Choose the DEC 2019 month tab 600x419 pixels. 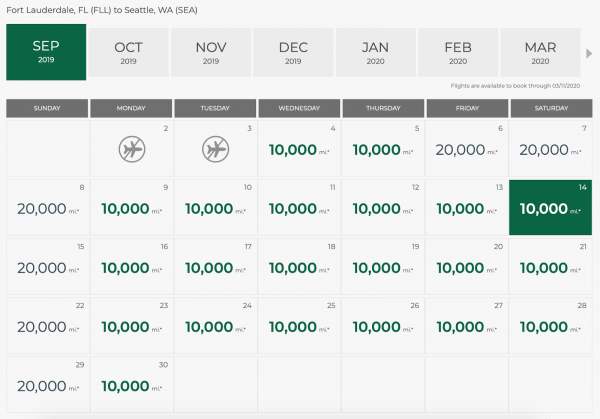coord(293,53)
